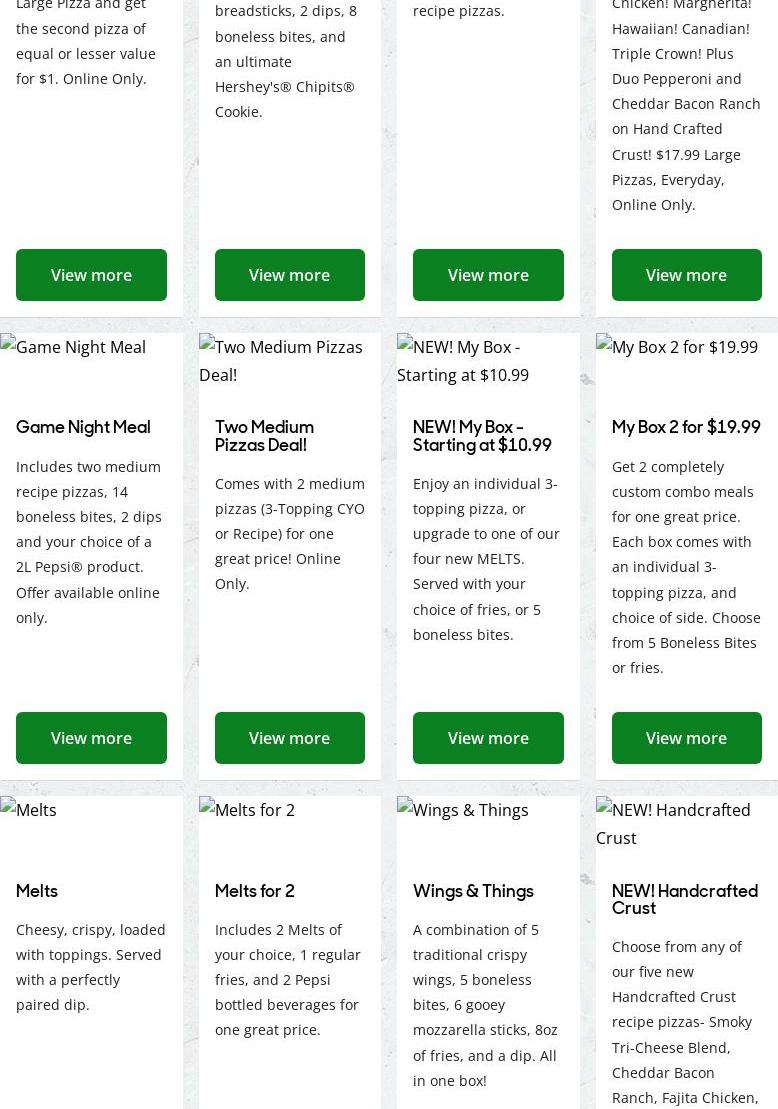Click the bold Melts for 2 heading

[255, 891]
